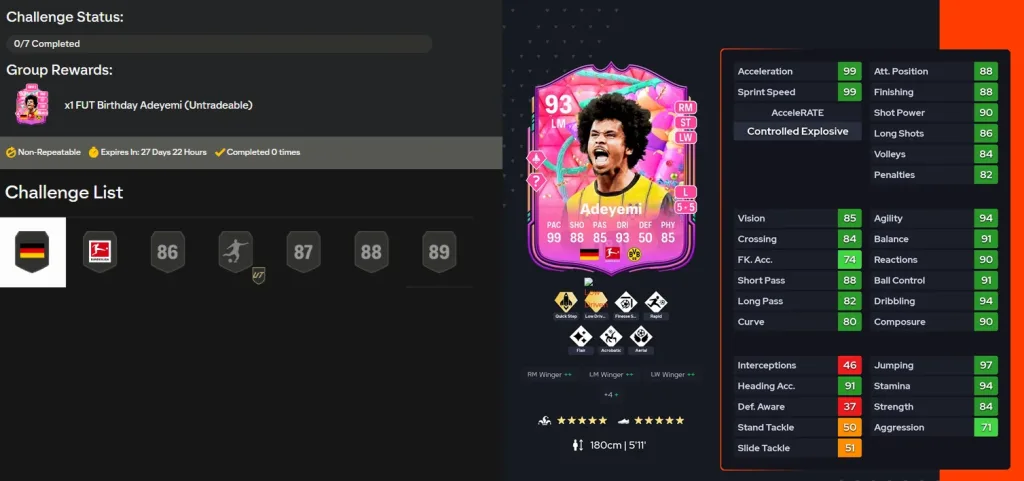Open the Bundesliga logo challenge
1024x481 pixels.
tap(100, 252)
